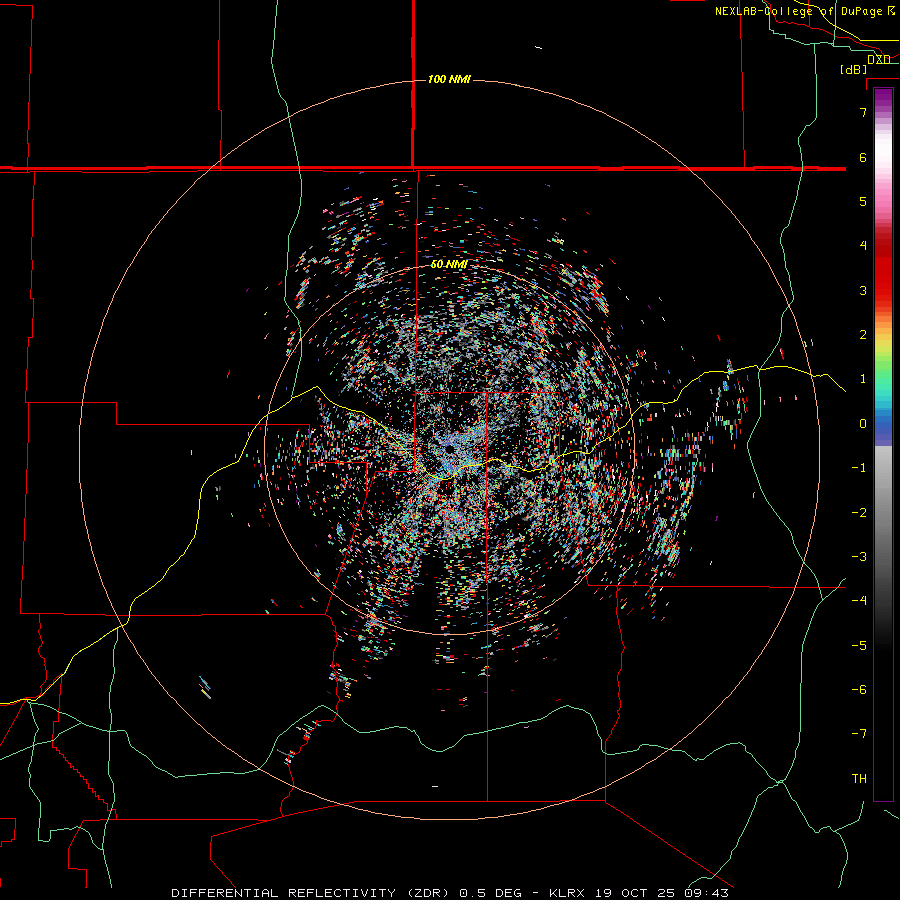Screen dimensions: 900x900
Task: Click the DIFFERENTIAL REFLECTIVITY (ZDR) caption
Action: pos(313,893)
